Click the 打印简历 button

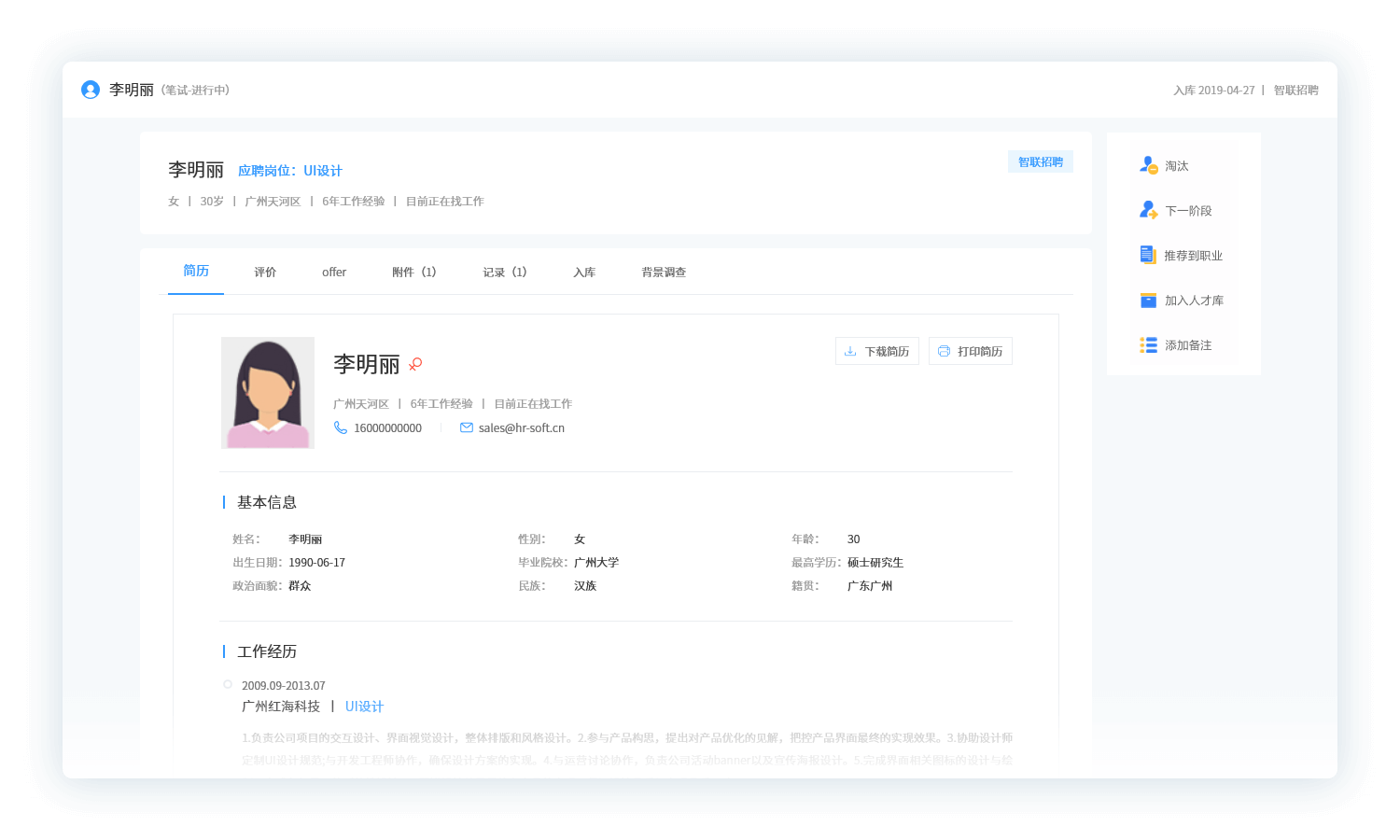click(971, 351)
